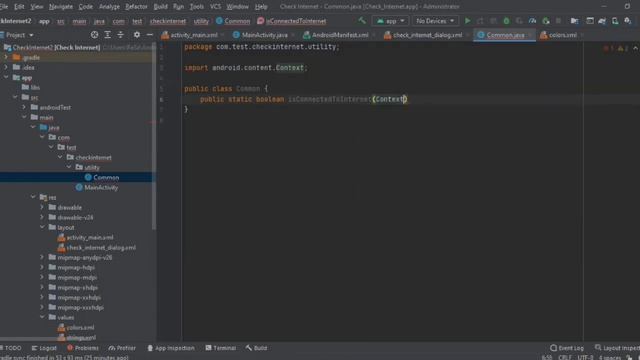The width and height of the screenshot is (640, 360).
Task: Open the app run configuration dropdown
Action: 391,20
